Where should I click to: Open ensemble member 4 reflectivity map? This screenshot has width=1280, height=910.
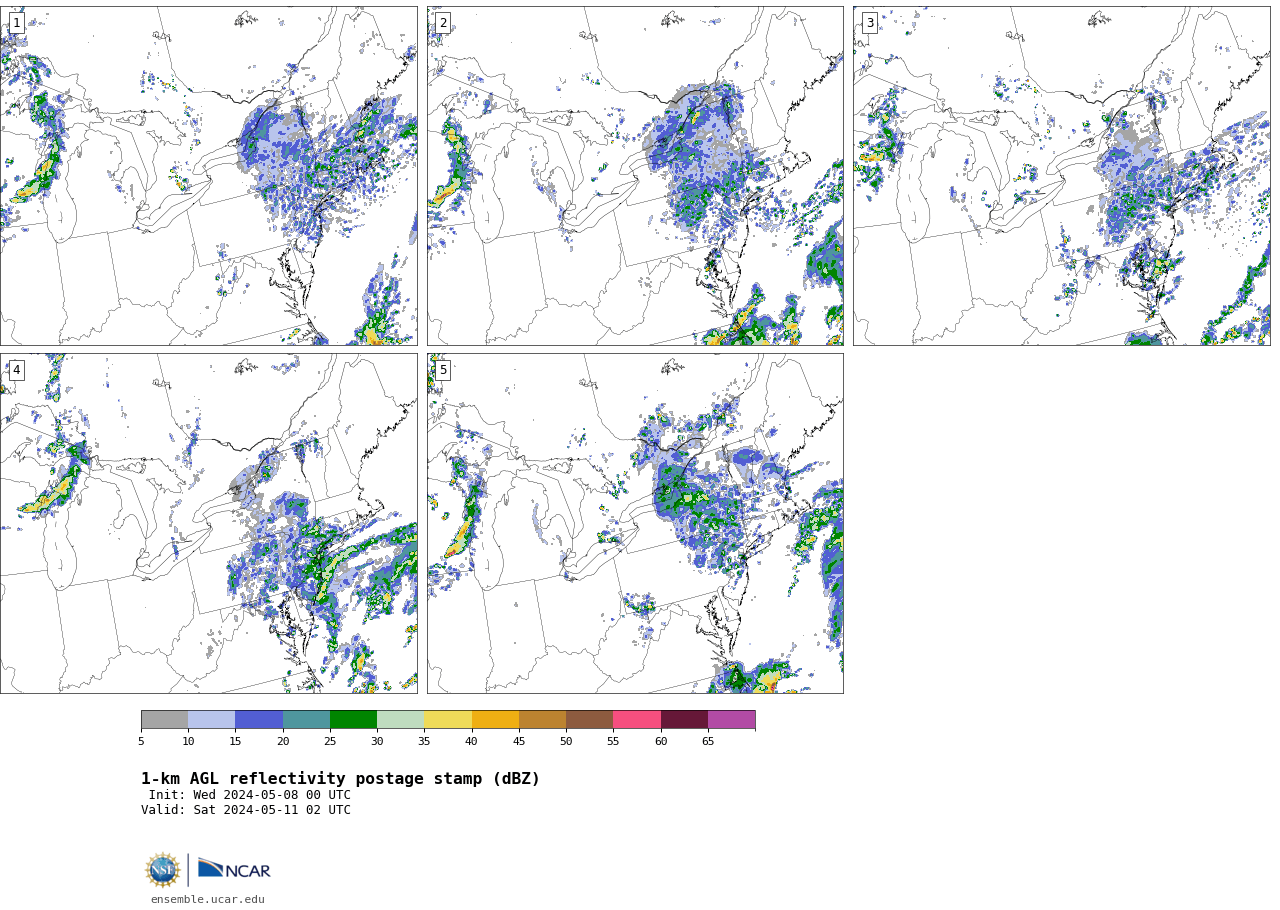[x=208, y=523]
